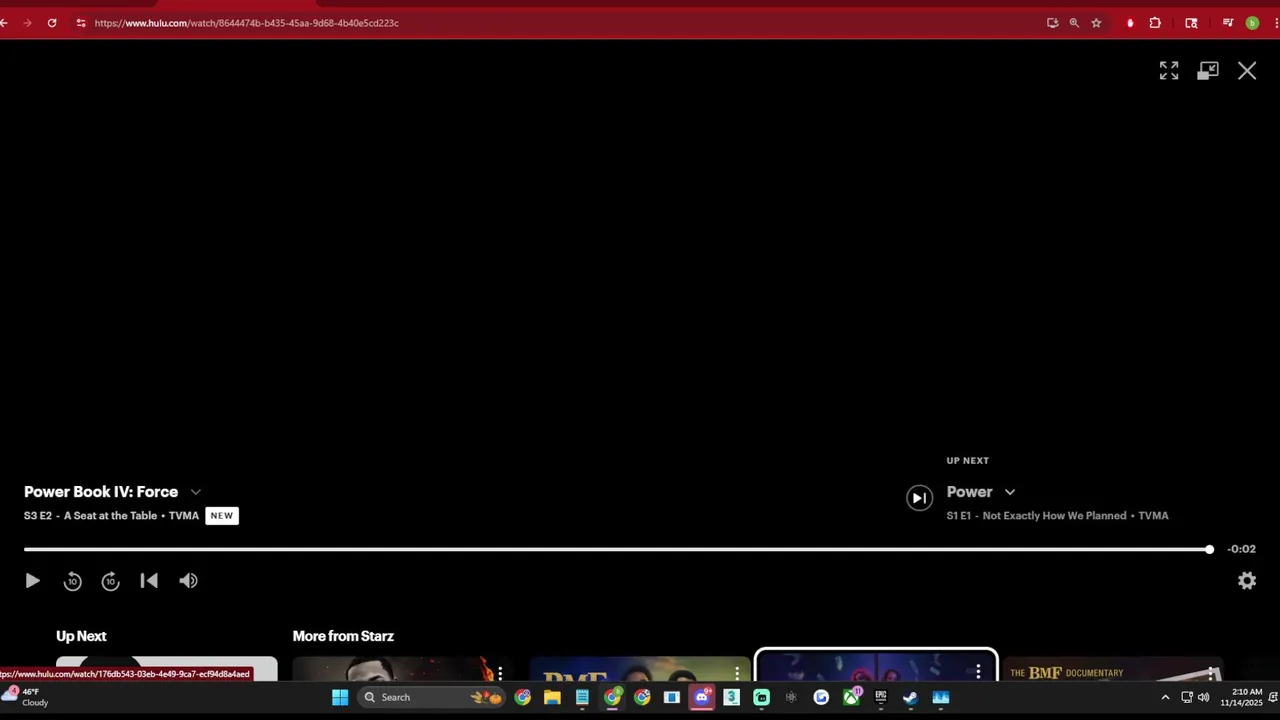The height and width of the screenshot is (720, 1280).
Task: Open the Xbox app in taskbar
Action: pos(851,697)
